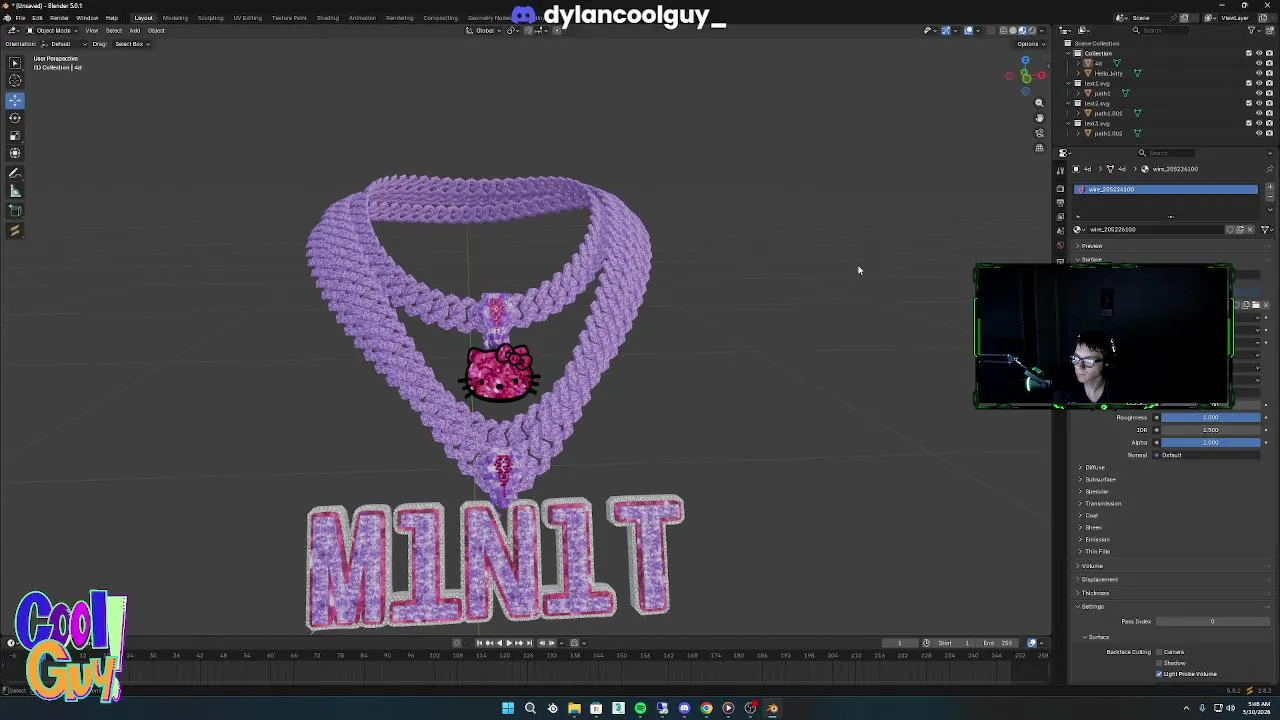Select the Annotate tool
The height and width of the screenshot is (720, 1280).
(x=15, y=174)
